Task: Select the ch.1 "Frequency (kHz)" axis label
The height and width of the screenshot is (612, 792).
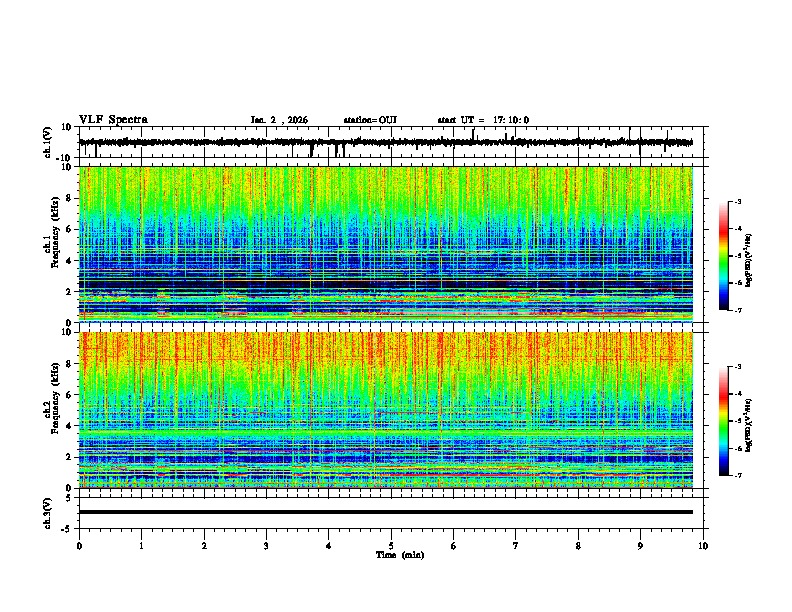Action: [55, 231]
